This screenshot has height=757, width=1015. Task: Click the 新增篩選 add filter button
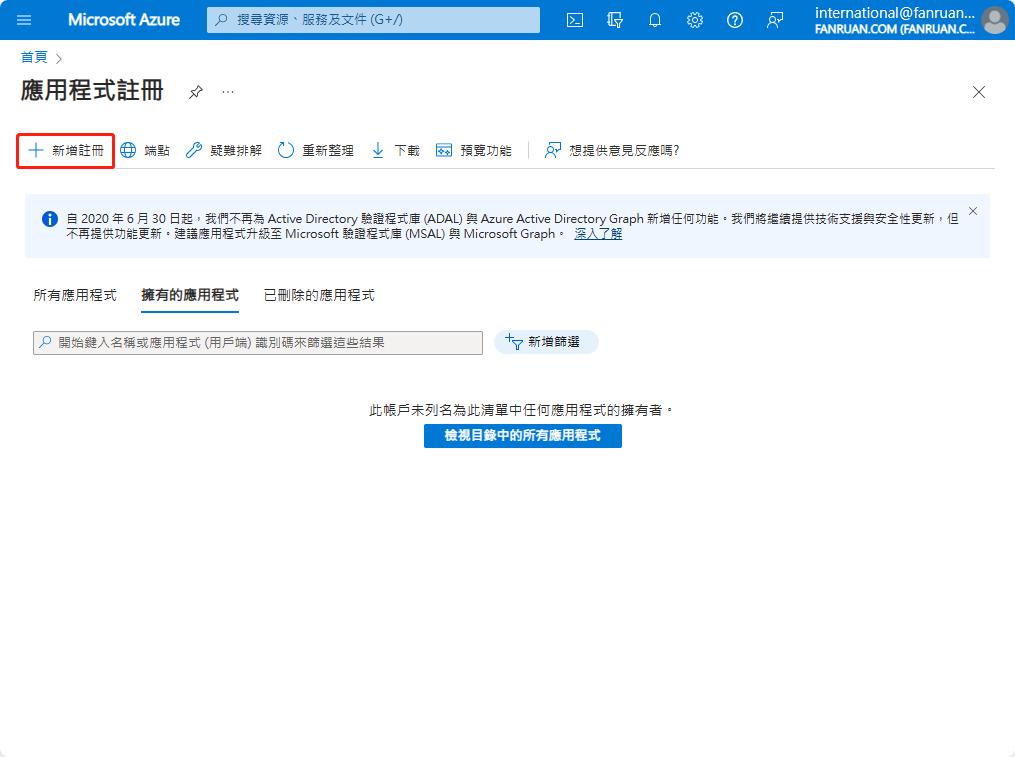click(546, 342)
